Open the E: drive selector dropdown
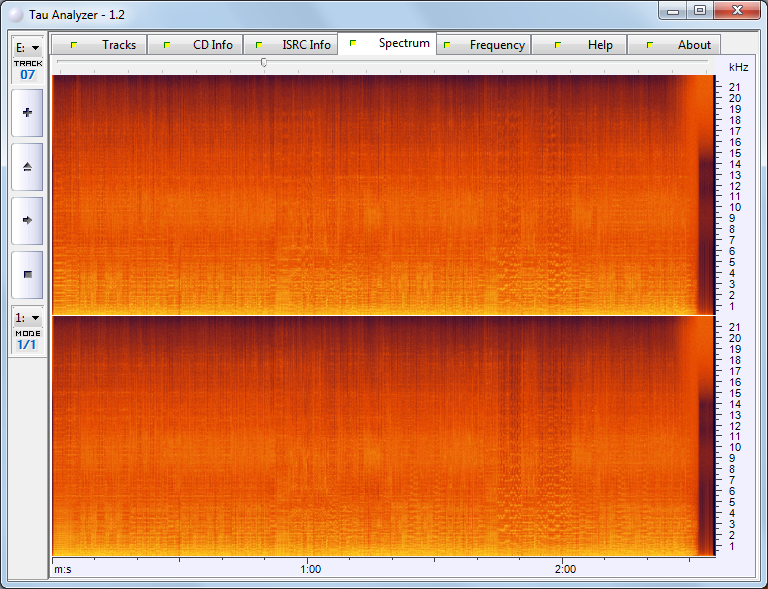The height and width of the screenshot is (589, 768). point(27,47)
